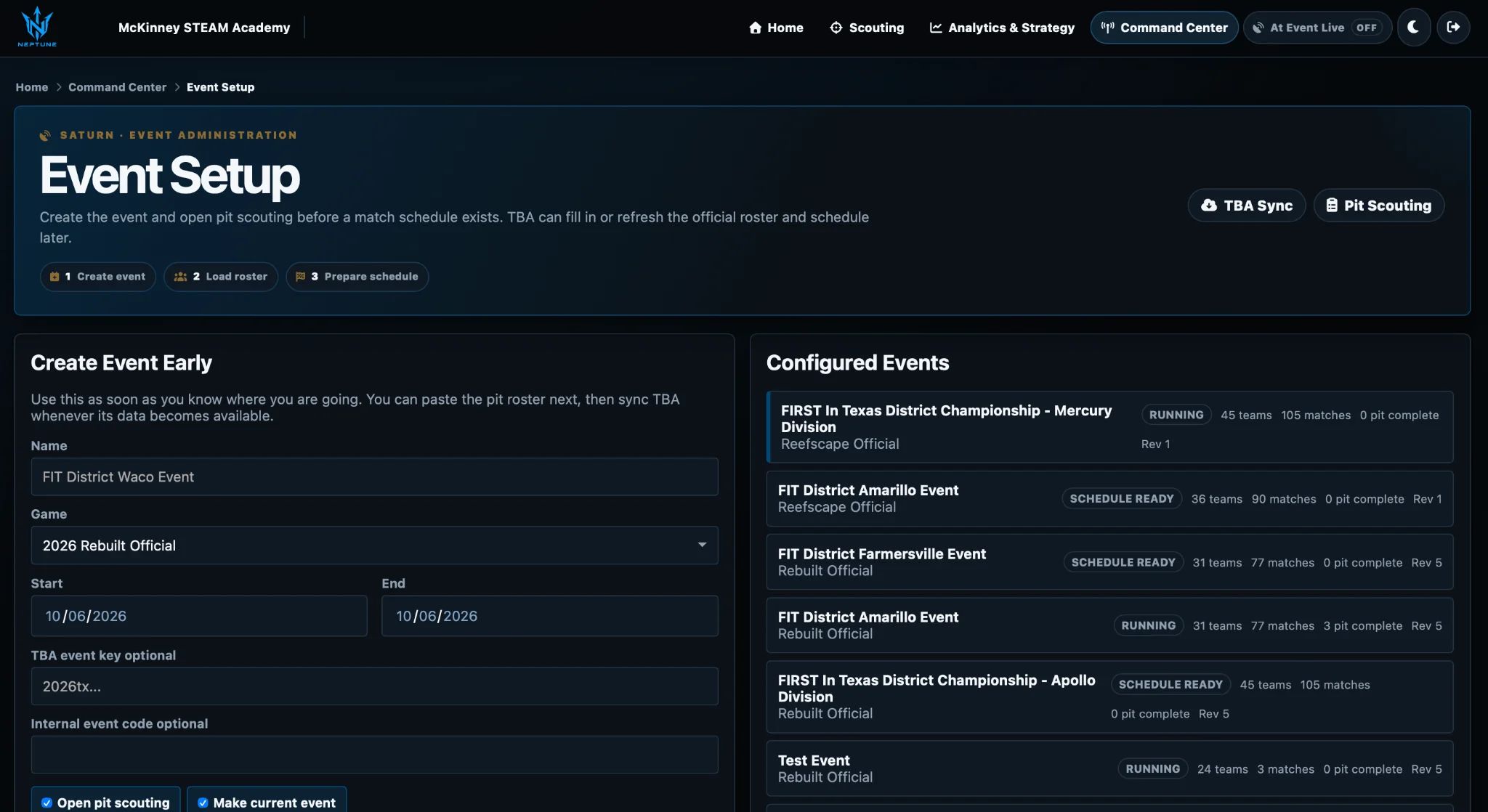Click the End date field
The image size is (1488, 812).
point(550,616)
